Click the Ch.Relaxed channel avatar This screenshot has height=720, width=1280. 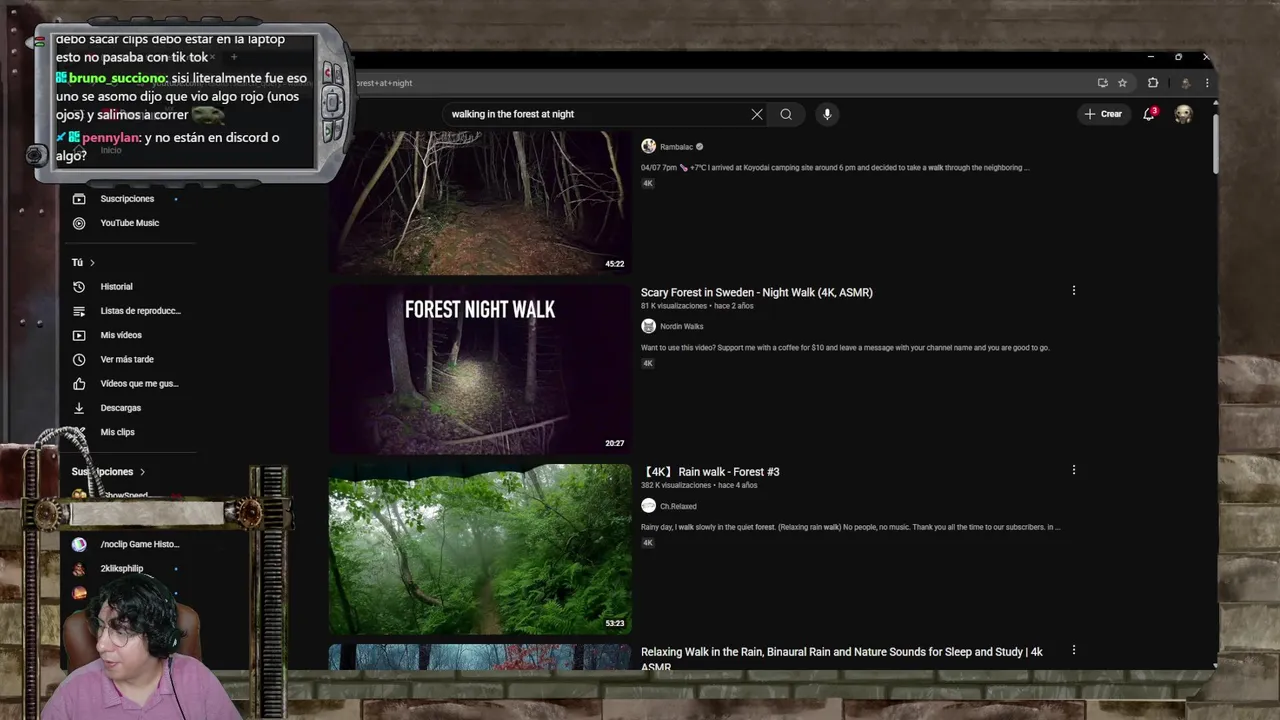(648, 506)
